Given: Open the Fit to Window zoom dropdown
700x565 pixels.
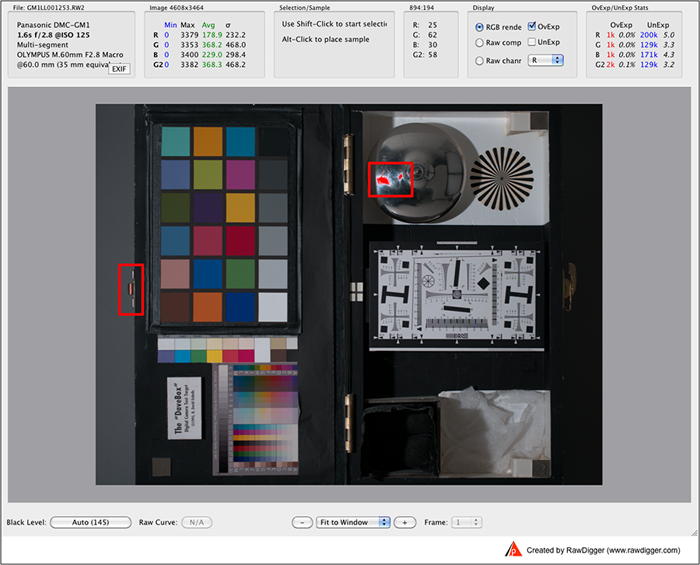Looking at the screenshot, I should click(353, 522).
